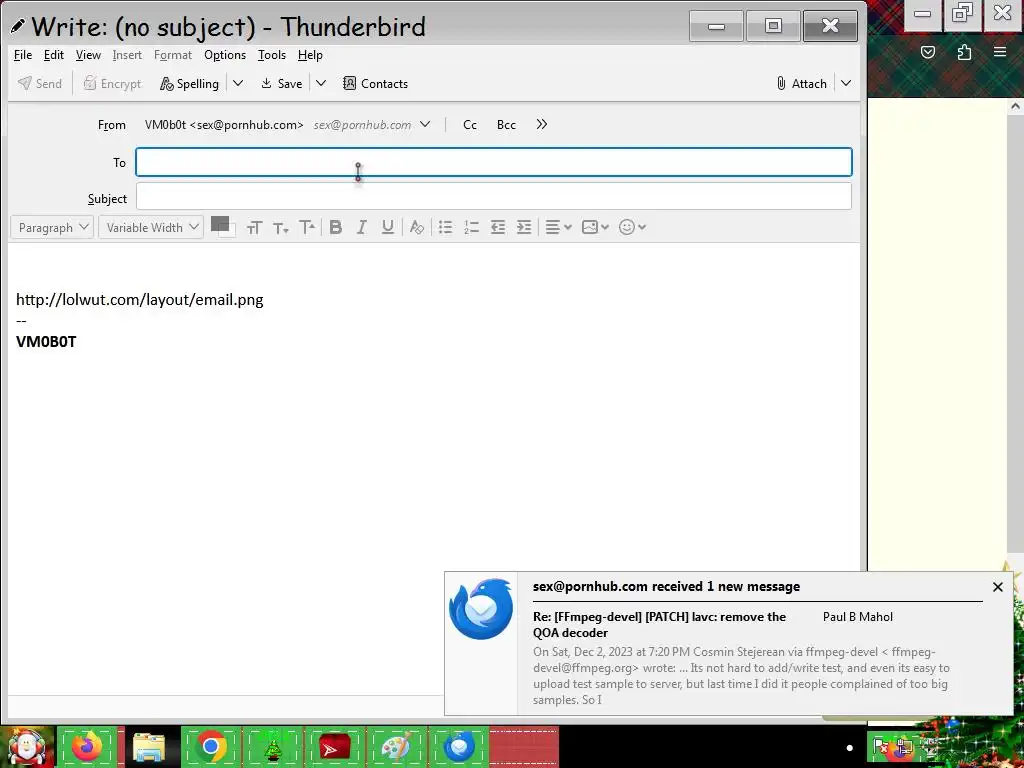Open the Edit menu
The width and height of the screenshot is (1024, 768).
54,55
